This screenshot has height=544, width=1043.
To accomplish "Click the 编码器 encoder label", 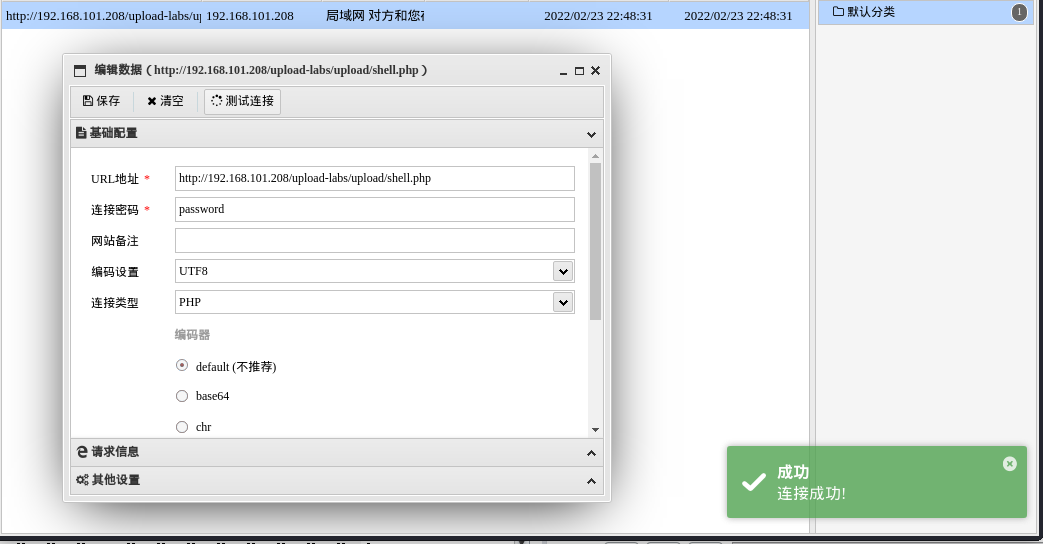I will [x=192, y=335].
